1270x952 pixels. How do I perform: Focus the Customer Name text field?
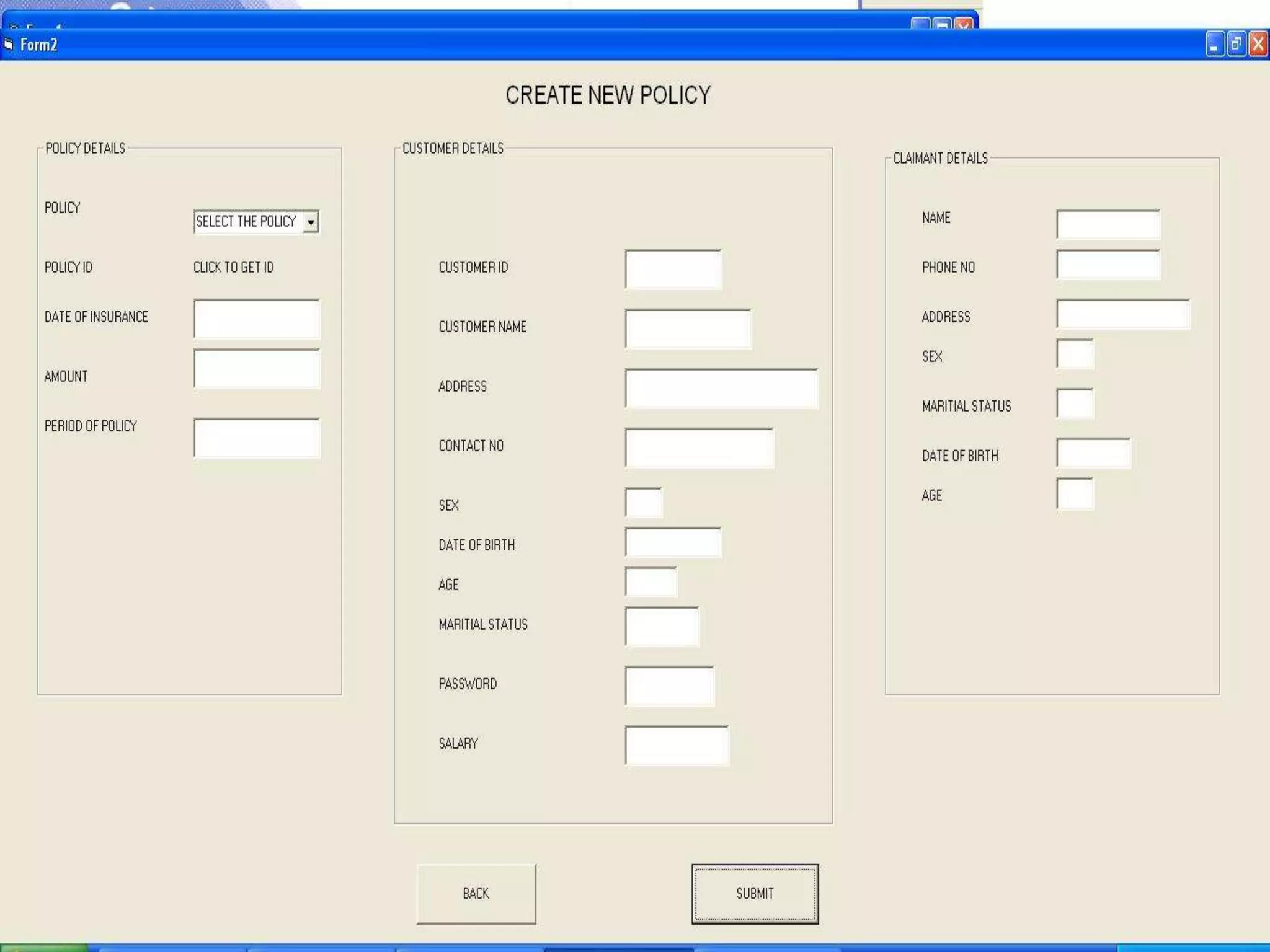[x=688, y=329]
